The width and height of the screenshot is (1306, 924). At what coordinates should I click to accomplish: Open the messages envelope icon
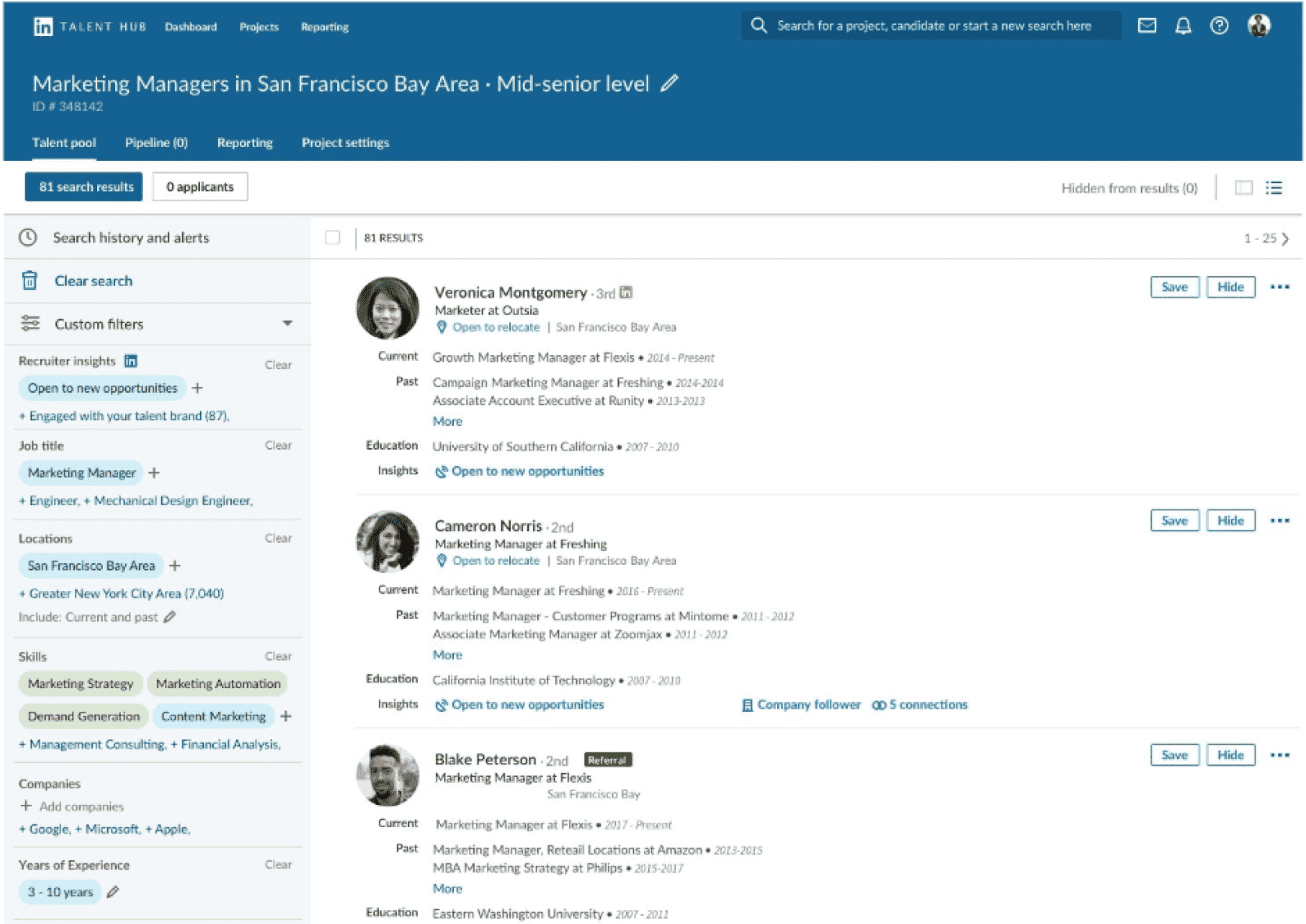click(1147, 26)
